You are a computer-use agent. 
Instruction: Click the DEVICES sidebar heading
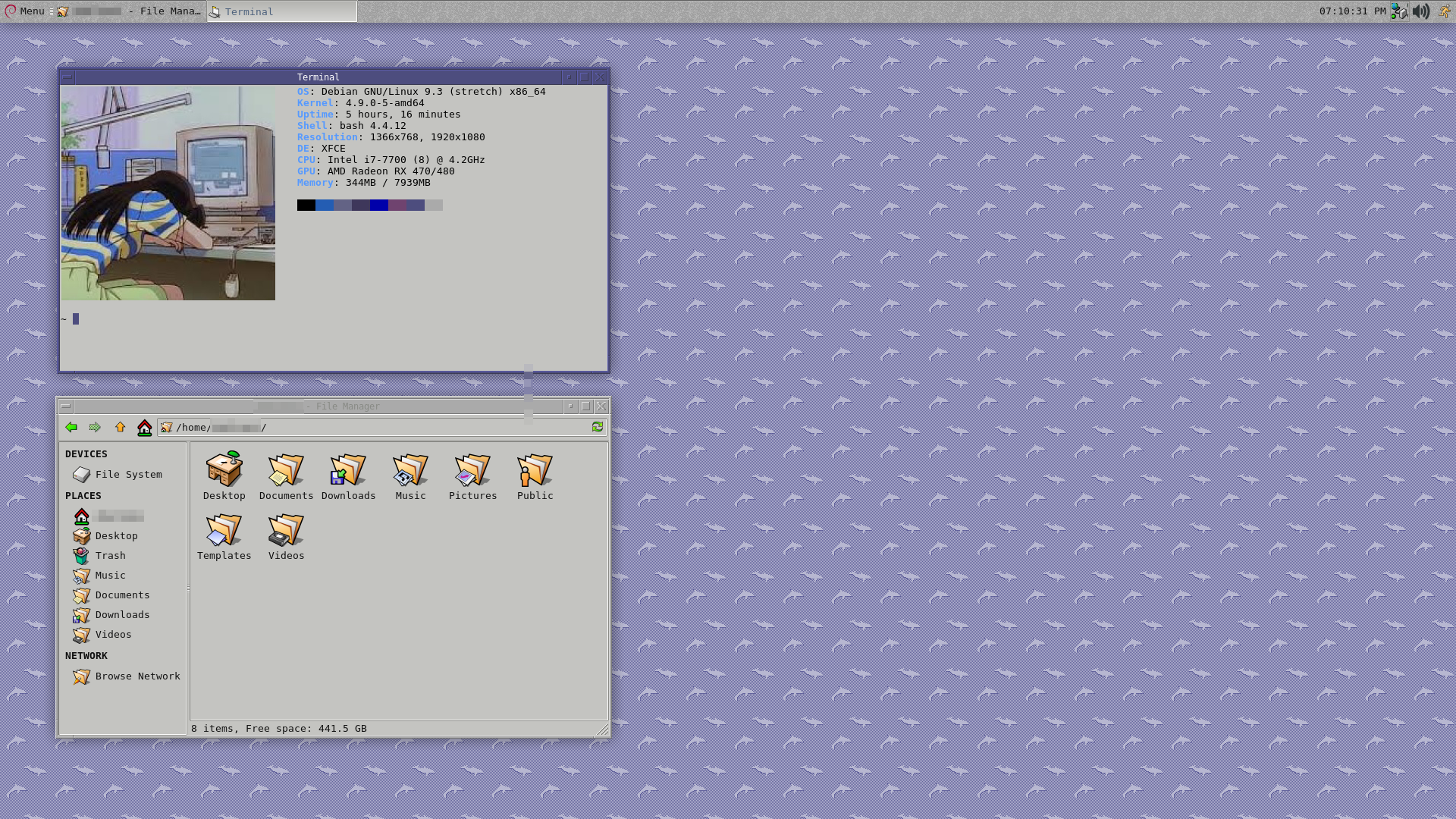click(86, 454)
